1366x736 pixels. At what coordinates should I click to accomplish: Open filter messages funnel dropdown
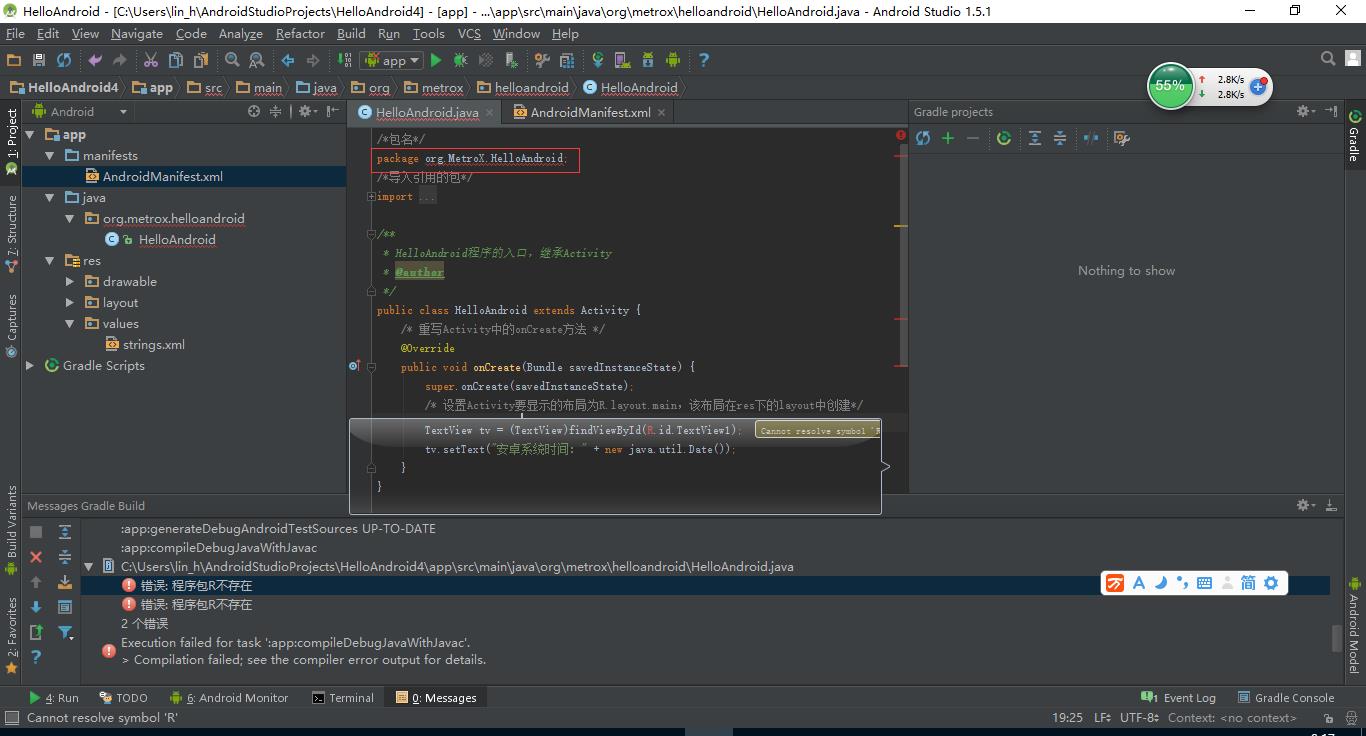tap(66, 631)
